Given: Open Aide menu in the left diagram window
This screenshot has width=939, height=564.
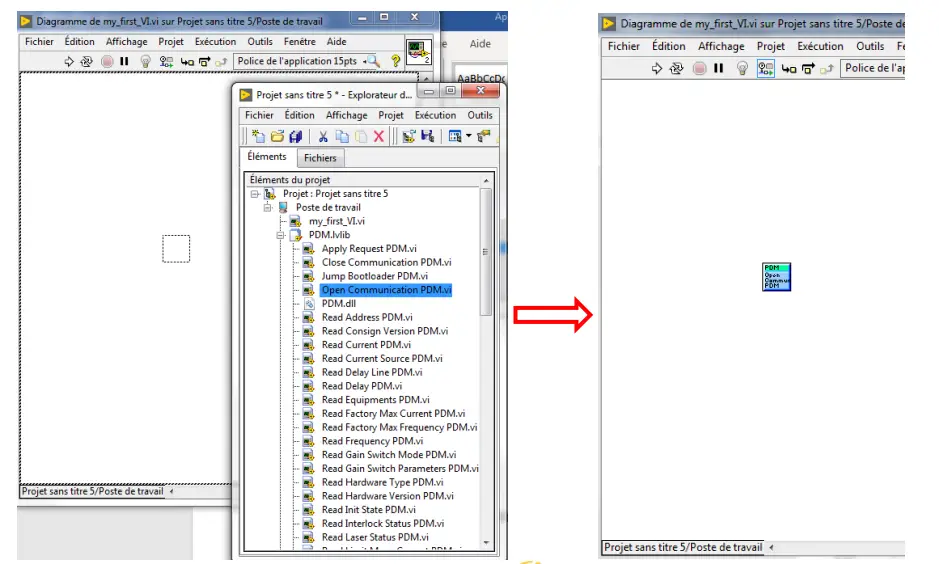Looking at the screenshot, I should coord(337,41).
